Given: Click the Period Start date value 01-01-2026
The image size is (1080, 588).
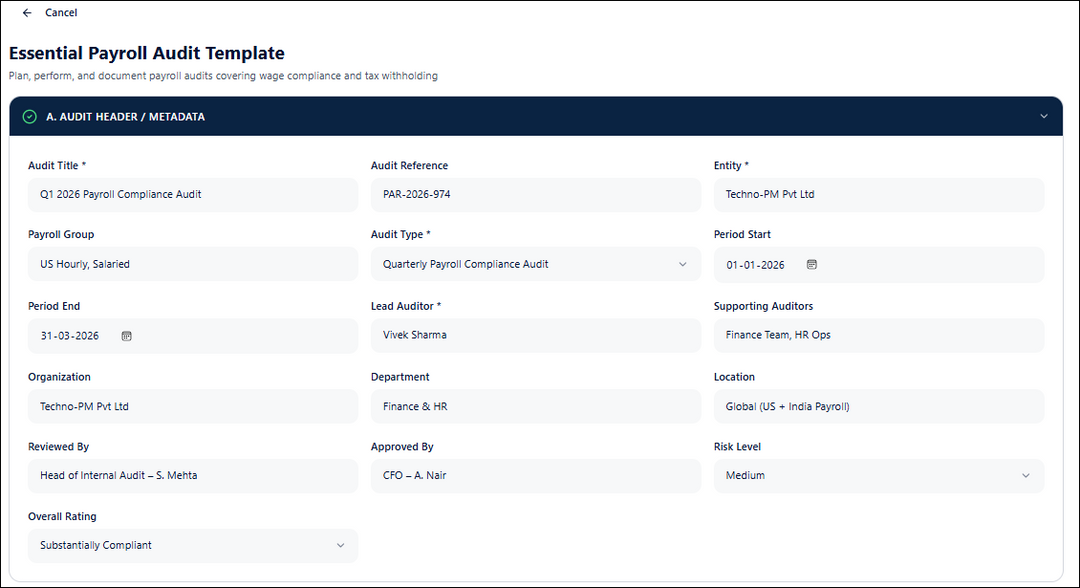Looking at the screenshot, I should pyautogui.click(x=756, y=265).
